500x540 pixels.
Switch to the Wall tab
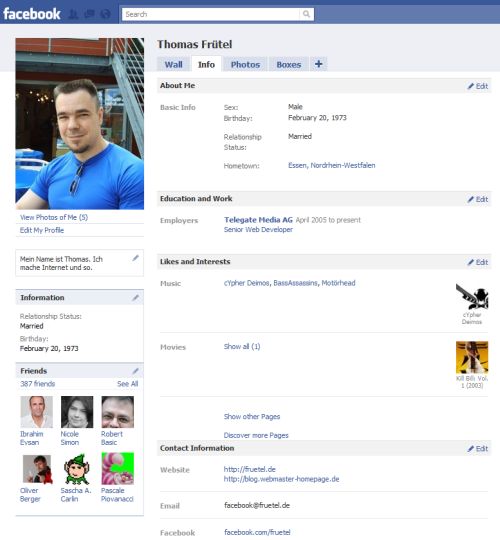pos(174,64)
